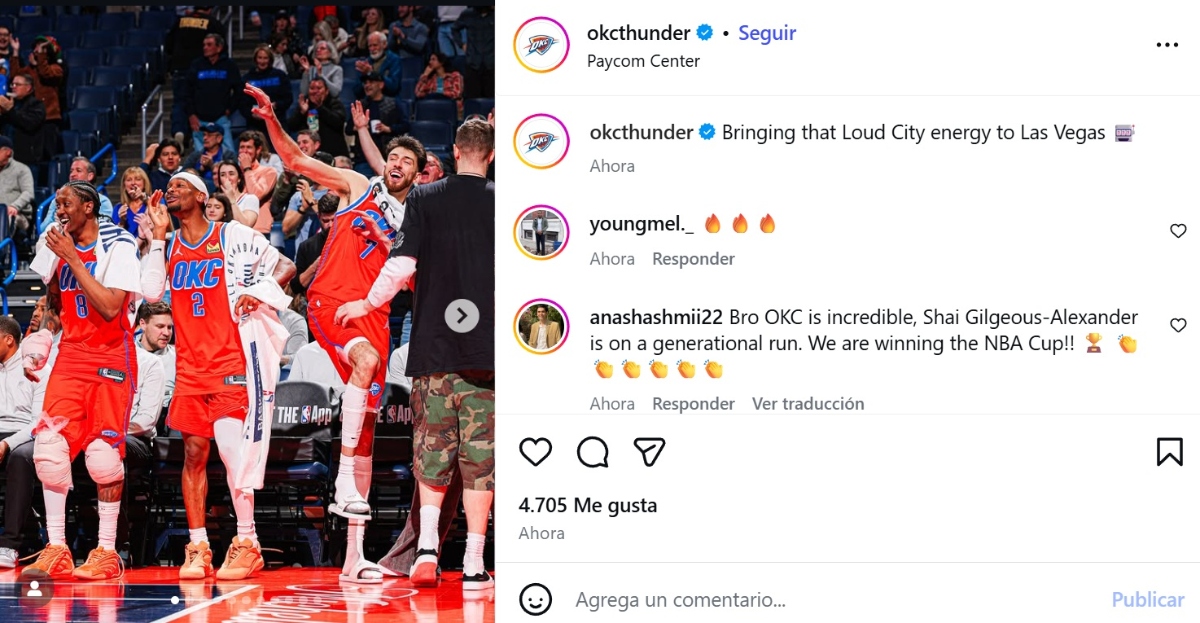Open Paycom Center location link
1200x623 pixels.
click(643, 61)
